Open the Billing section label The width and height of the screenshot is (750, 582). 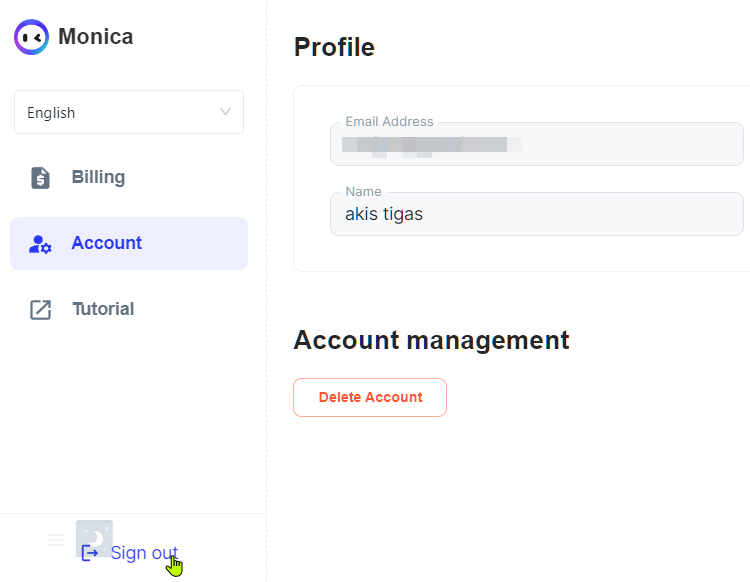(98, 177)
